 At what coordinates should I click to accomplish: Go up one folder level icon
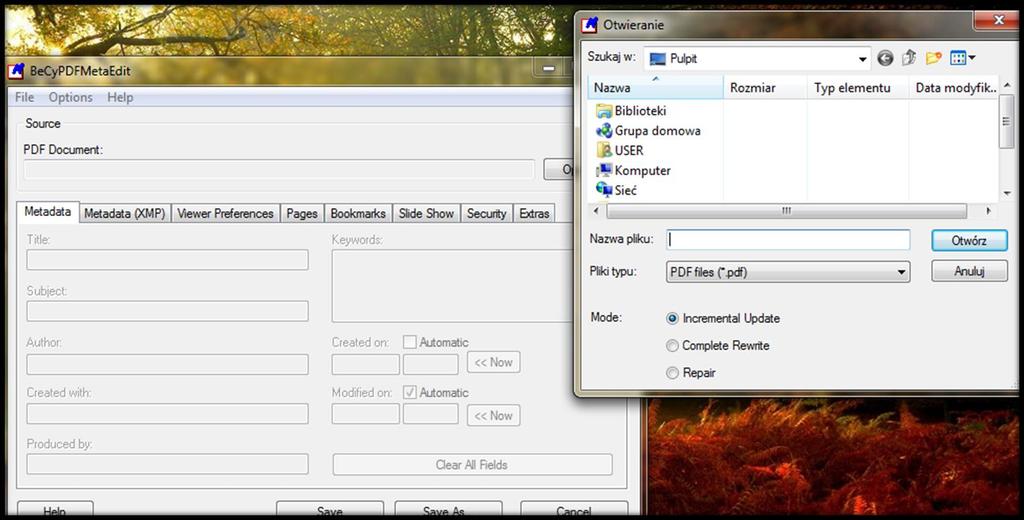point(909,59)
